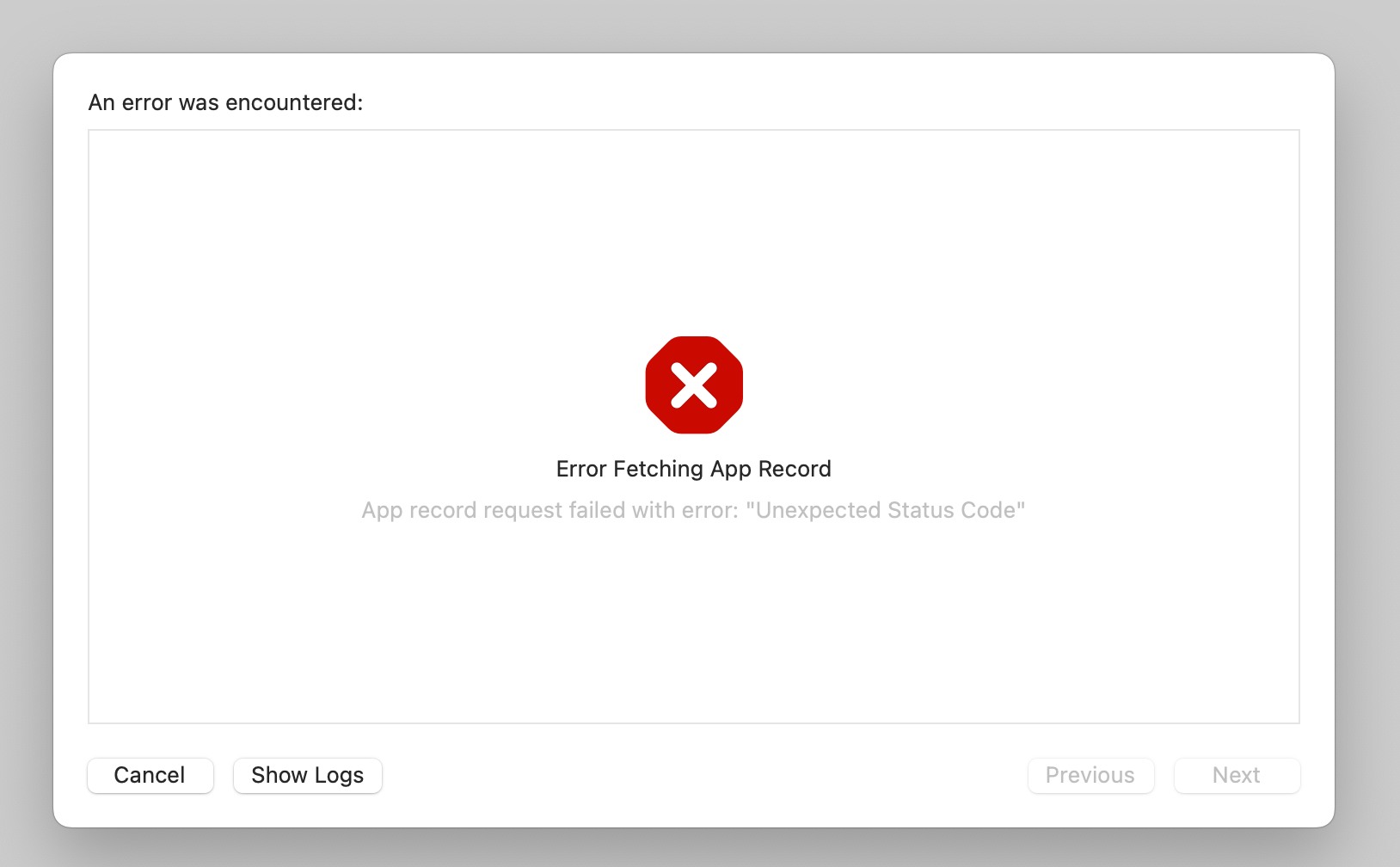Click the quoted "Unexpected Status Code" text
The width and height of the screenshot is (1400, 867).
(x=886, y=510)
